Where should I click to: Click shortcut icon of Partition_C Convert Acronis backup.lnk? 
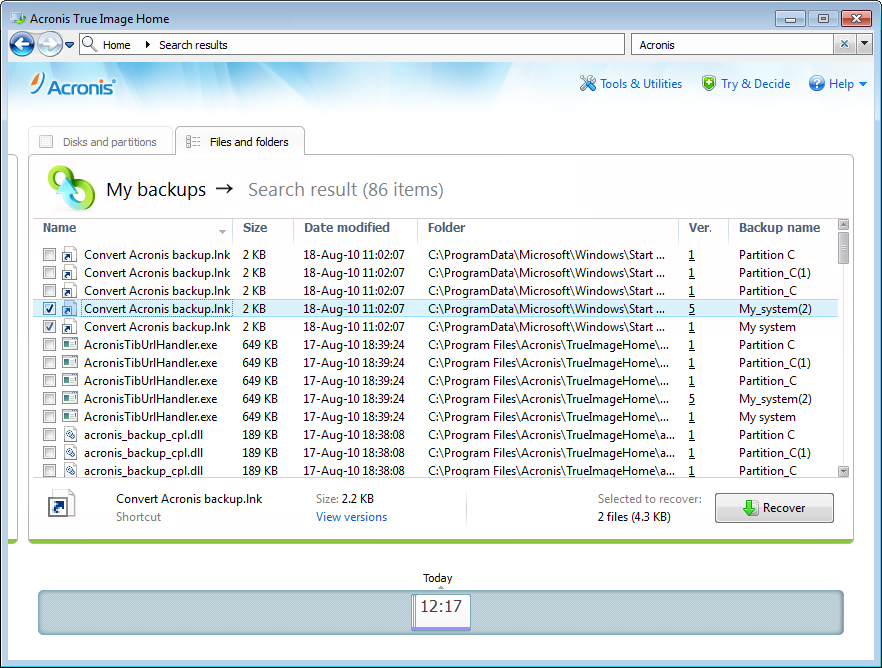coord(69,291)
